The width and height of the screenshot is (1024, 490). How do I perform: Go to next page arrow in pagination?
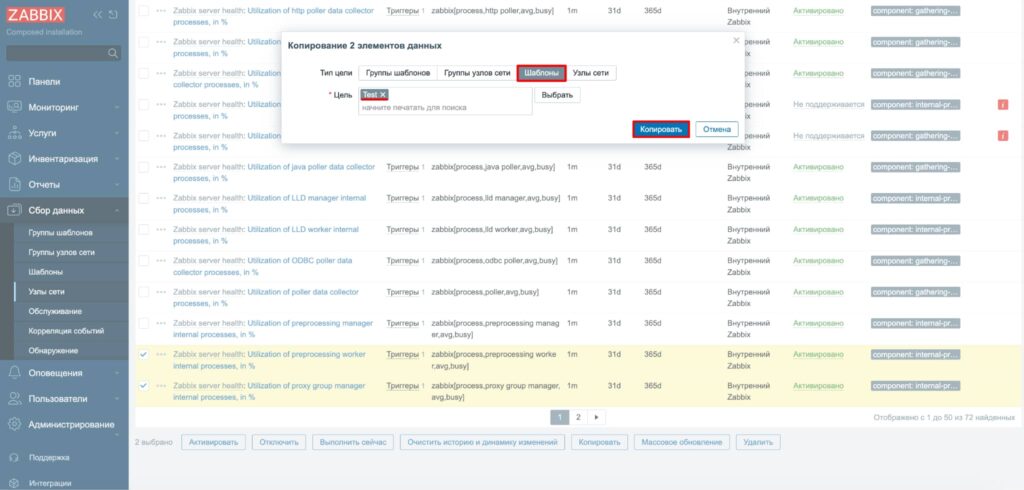596,417
